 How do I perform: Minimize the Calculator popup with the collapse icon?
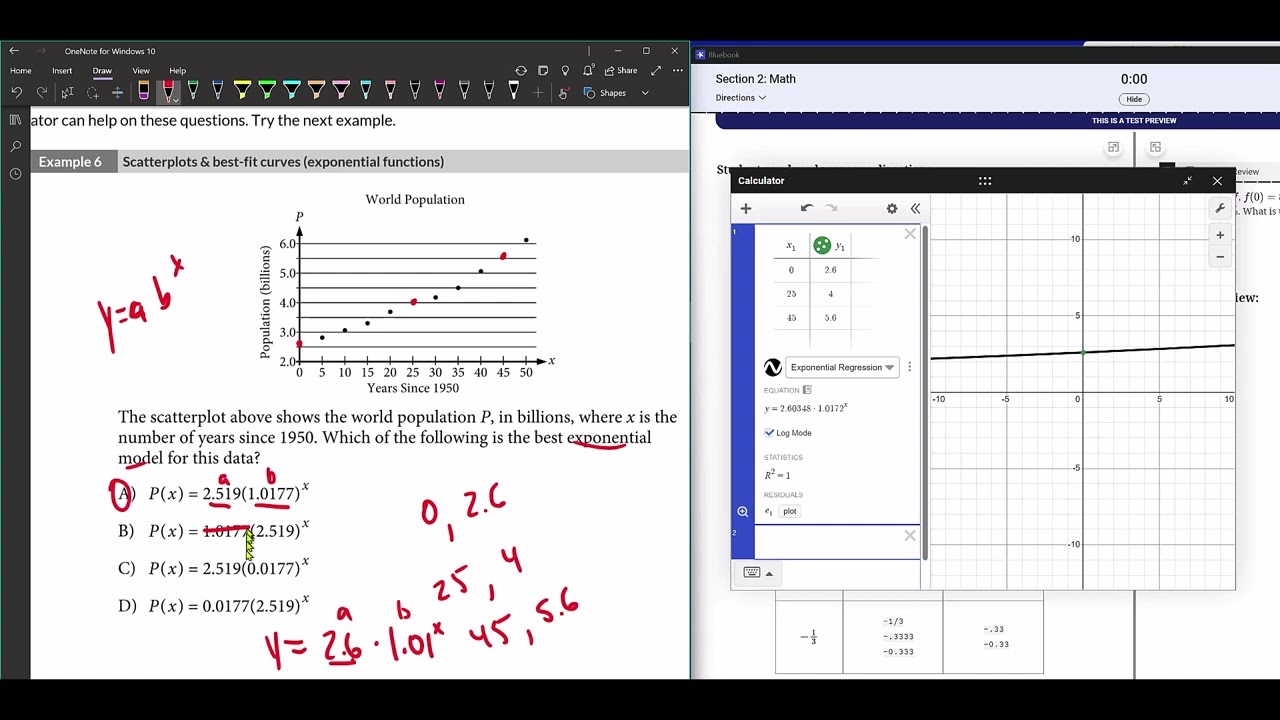click(1187, 181)
